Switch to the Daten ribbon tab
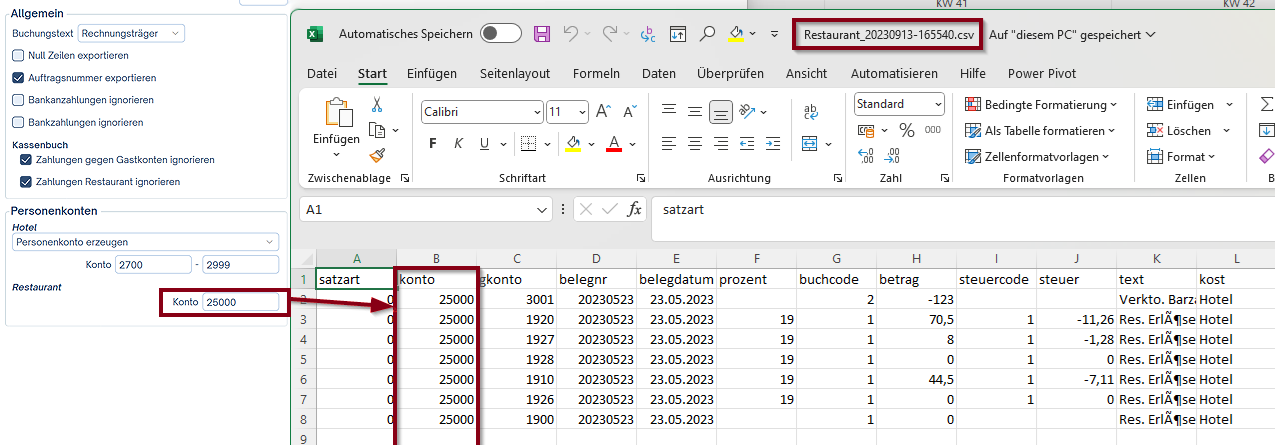Viewport: 1275px width, 445px height. [x=659, y=73]
